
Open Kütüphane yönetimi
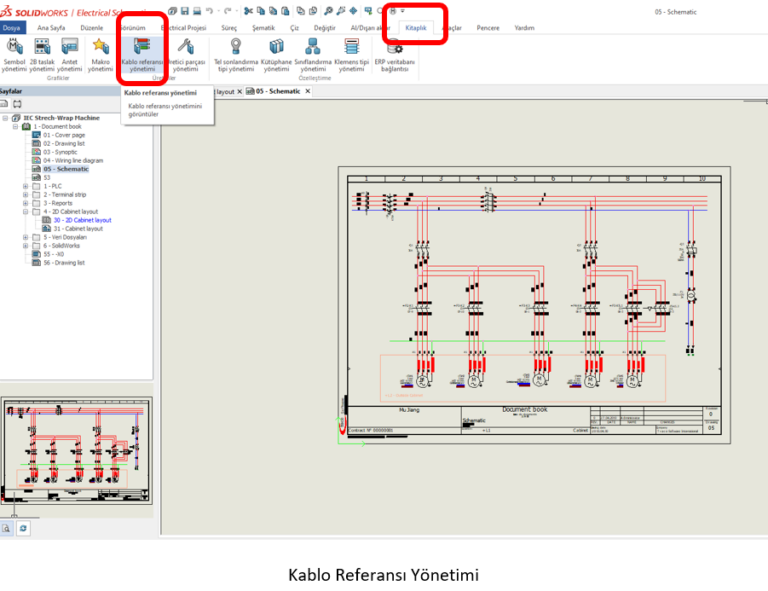click(276, 55)
